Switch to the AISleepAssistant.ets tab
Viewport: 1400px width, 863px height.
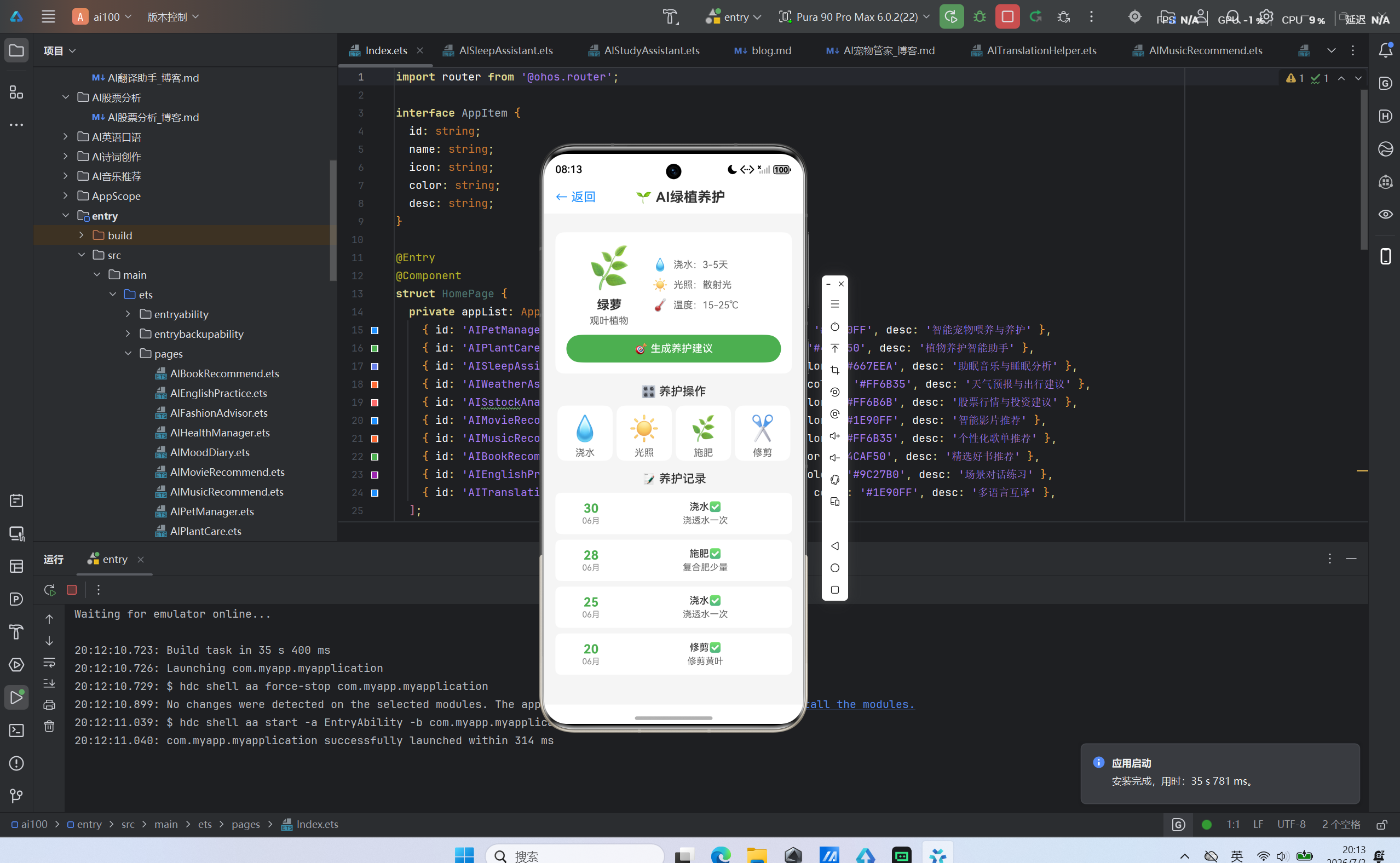click(498, 50)
